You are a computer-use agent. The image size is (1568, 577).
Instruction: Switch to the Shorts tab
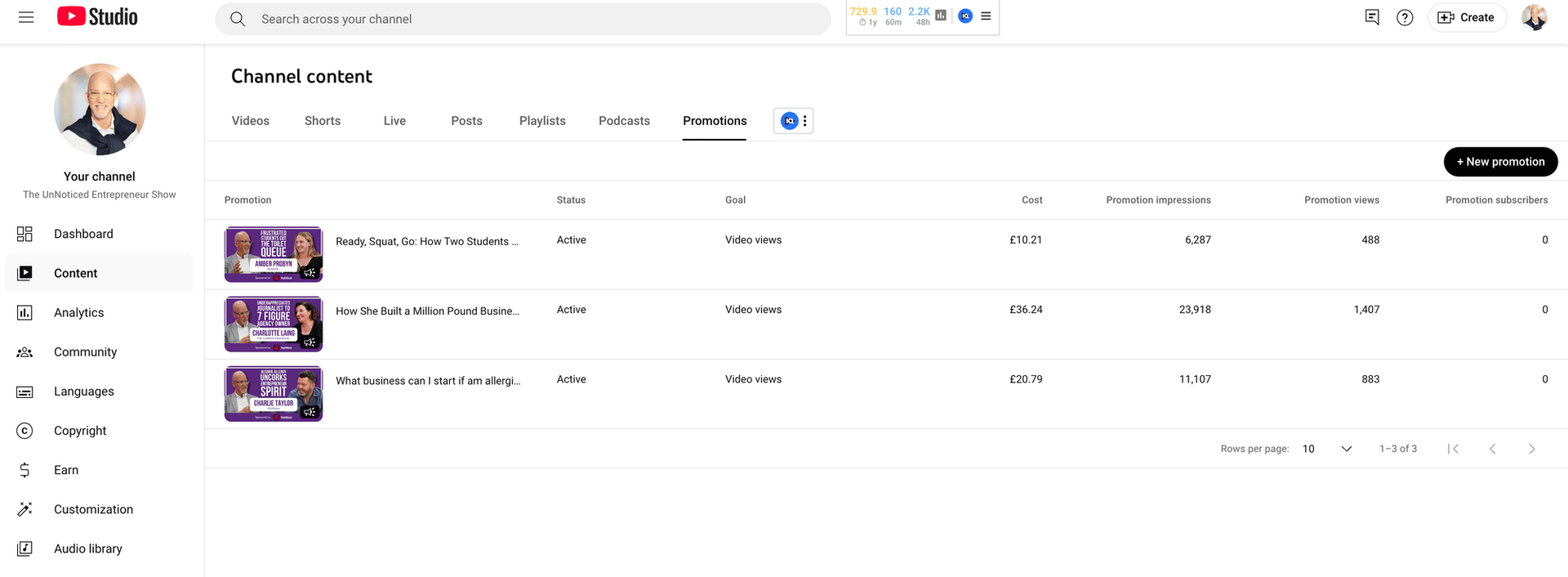[x=323, y=121]
